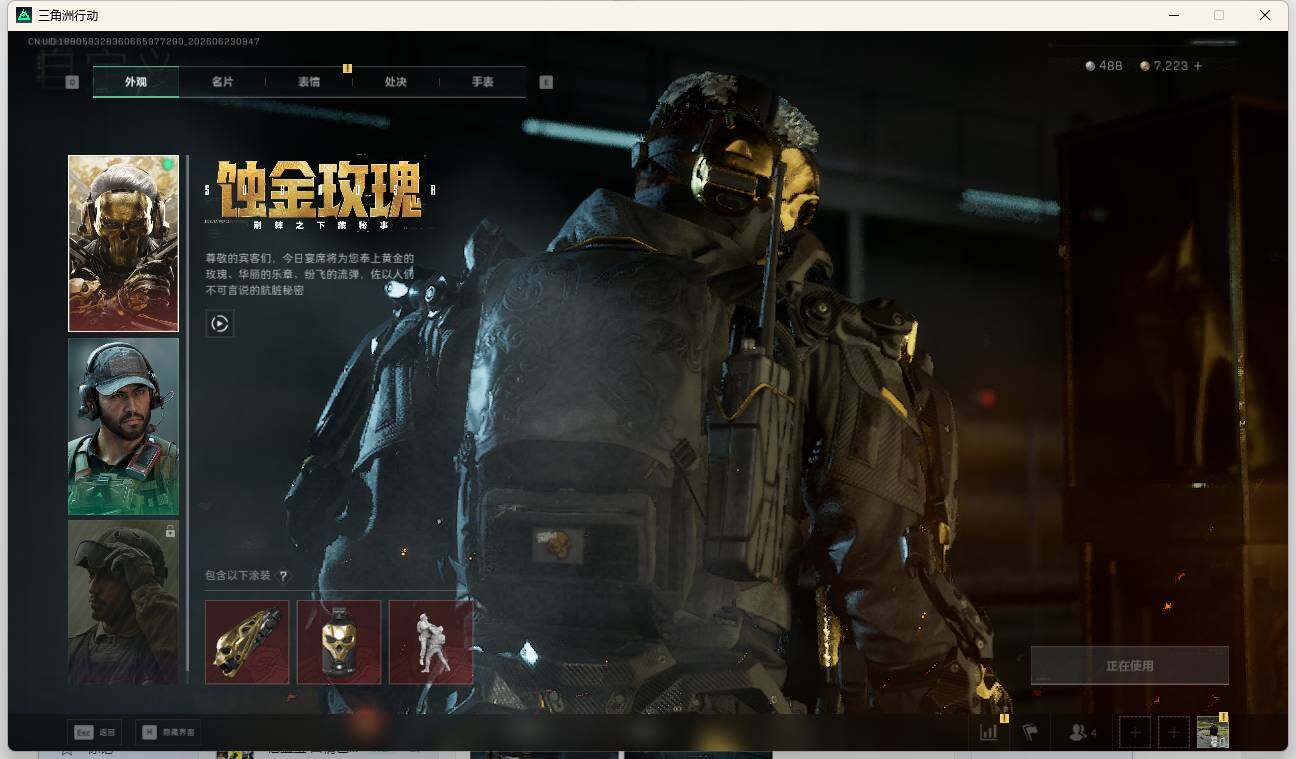Click the 488 silver currency icon
The width and height of the screenshot is (1296, 759).
click(x=1090, y=66)
